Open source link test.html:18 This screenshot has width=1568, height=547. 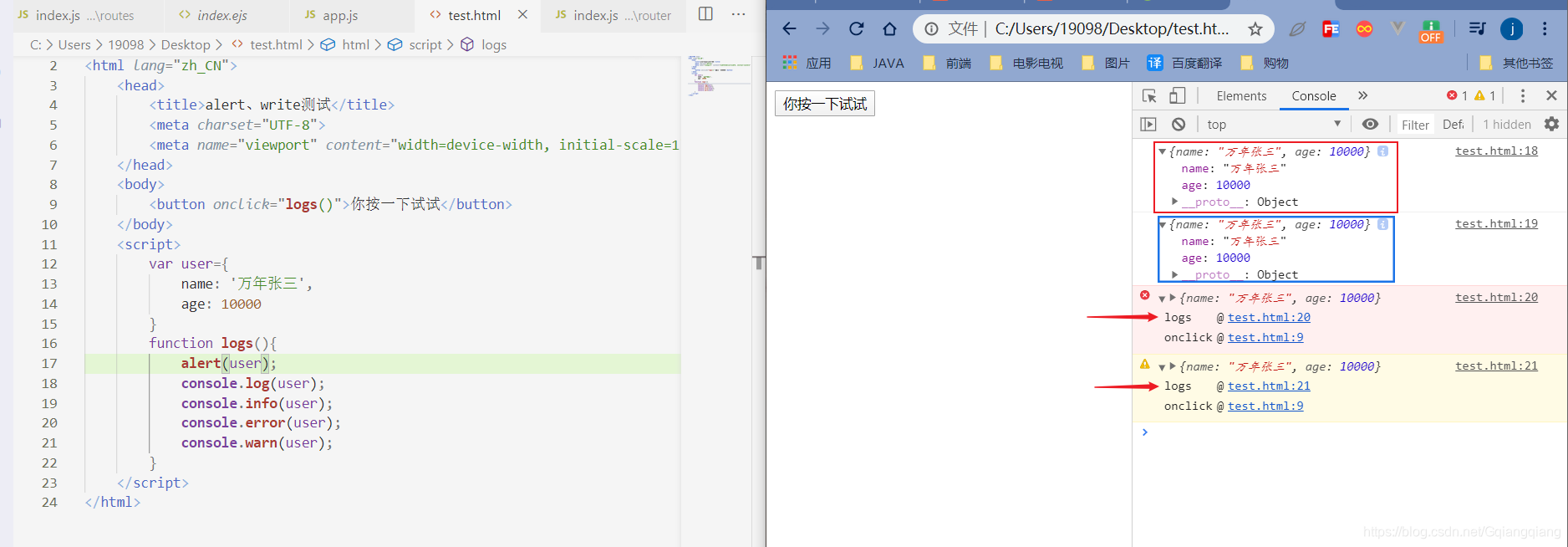pos(1496,151)
